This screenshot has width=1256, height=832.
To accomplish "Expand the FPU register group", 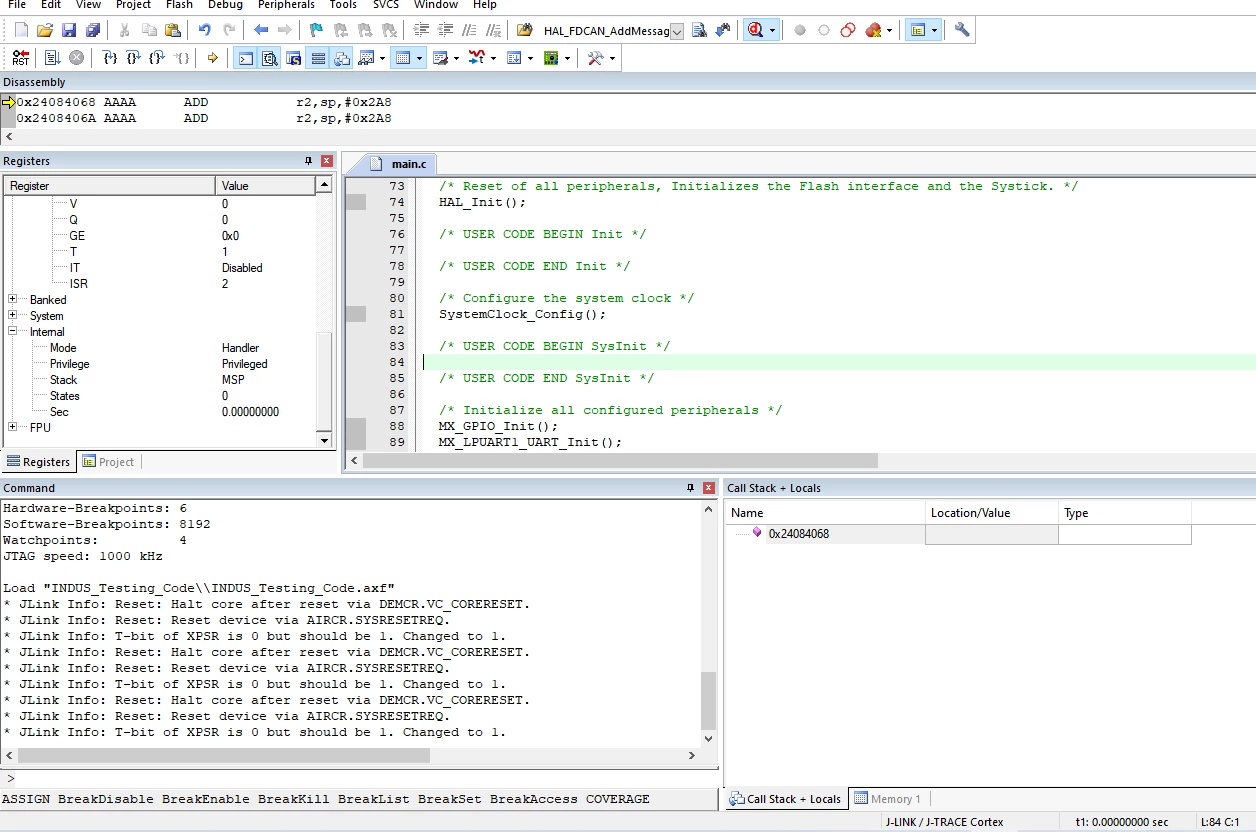I will pyautogui.click(x=13, y=427).
